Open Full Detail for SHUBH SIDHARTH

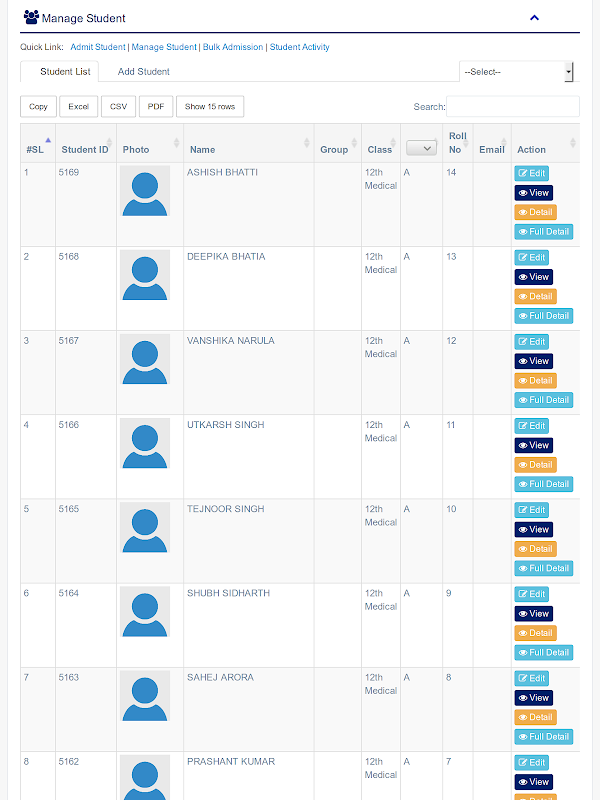pos(543,652)
